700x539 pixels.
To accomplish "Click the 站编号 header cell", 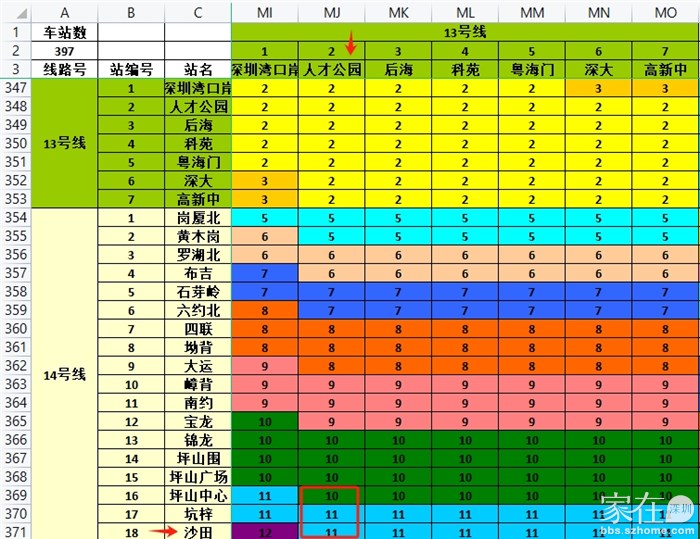I will pyautogui.click(x=131, y=69).
